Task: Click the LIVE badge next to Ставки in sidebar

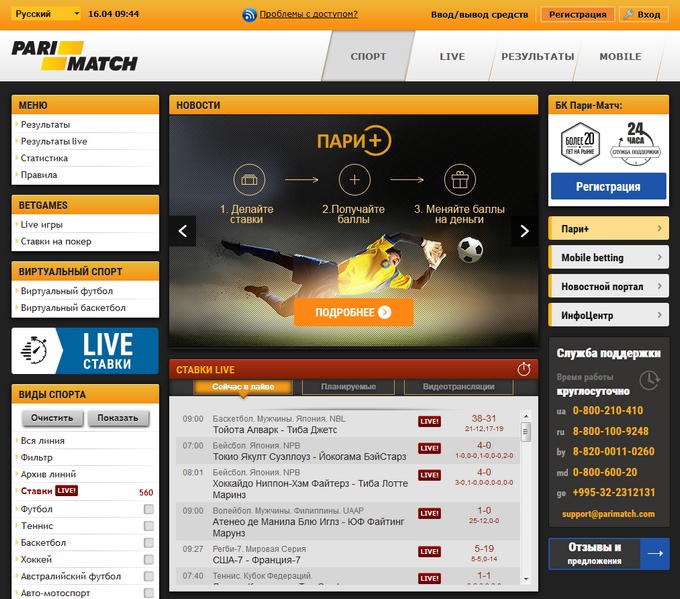Action: click(67, 491)
